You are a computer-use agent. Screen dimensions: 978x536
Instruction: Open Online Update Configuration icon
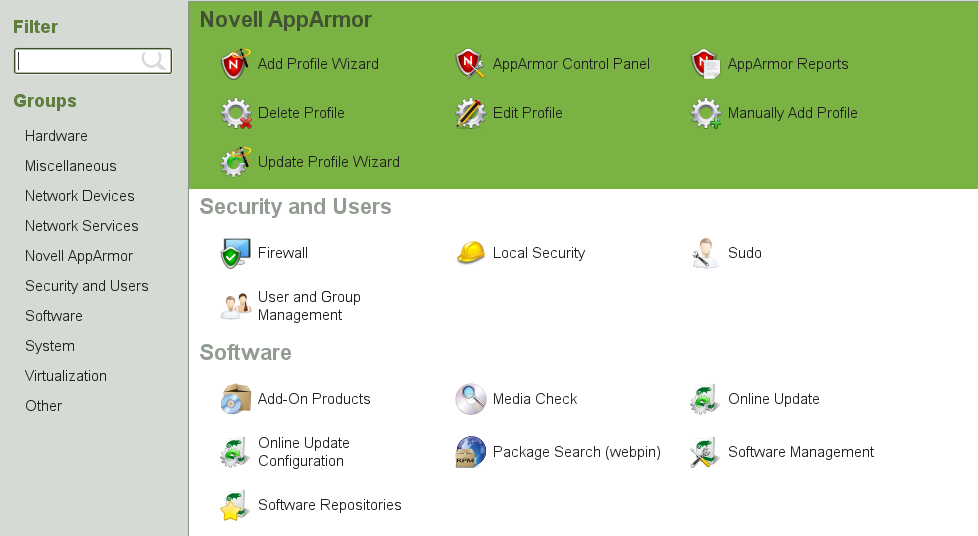[236, 452]
